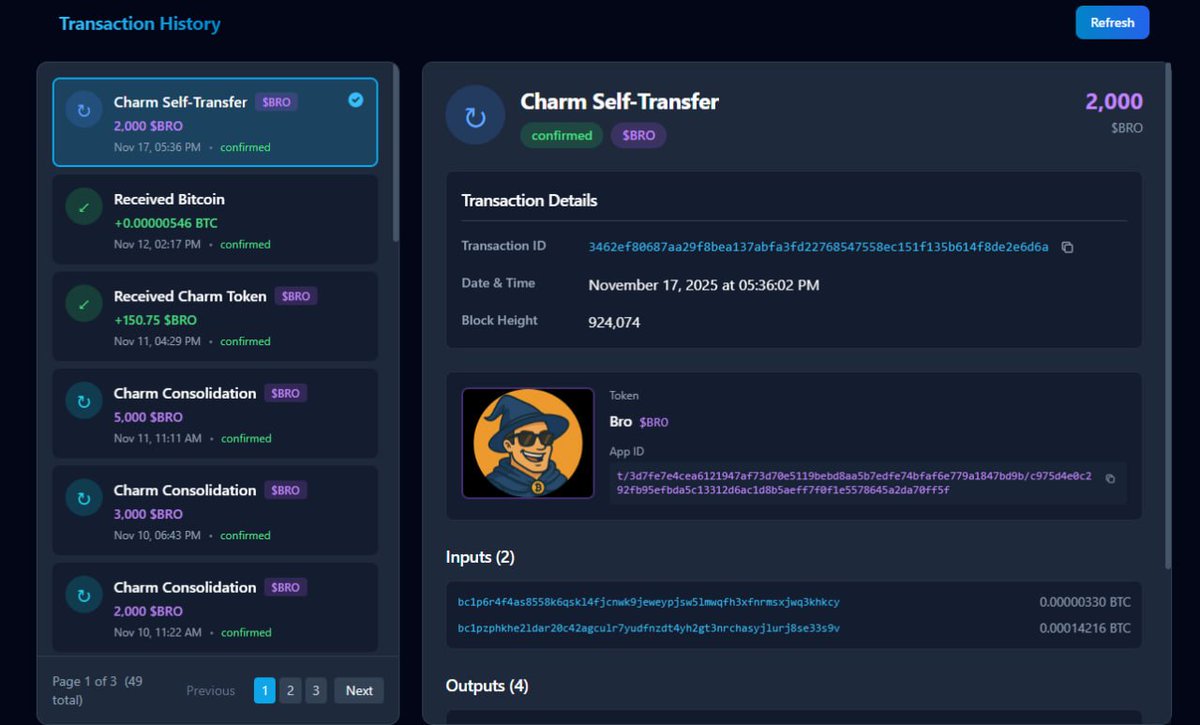Click the transaction list scrollbar
Viewport: 1200px width, 725px height.
click(x=396, y=155)
